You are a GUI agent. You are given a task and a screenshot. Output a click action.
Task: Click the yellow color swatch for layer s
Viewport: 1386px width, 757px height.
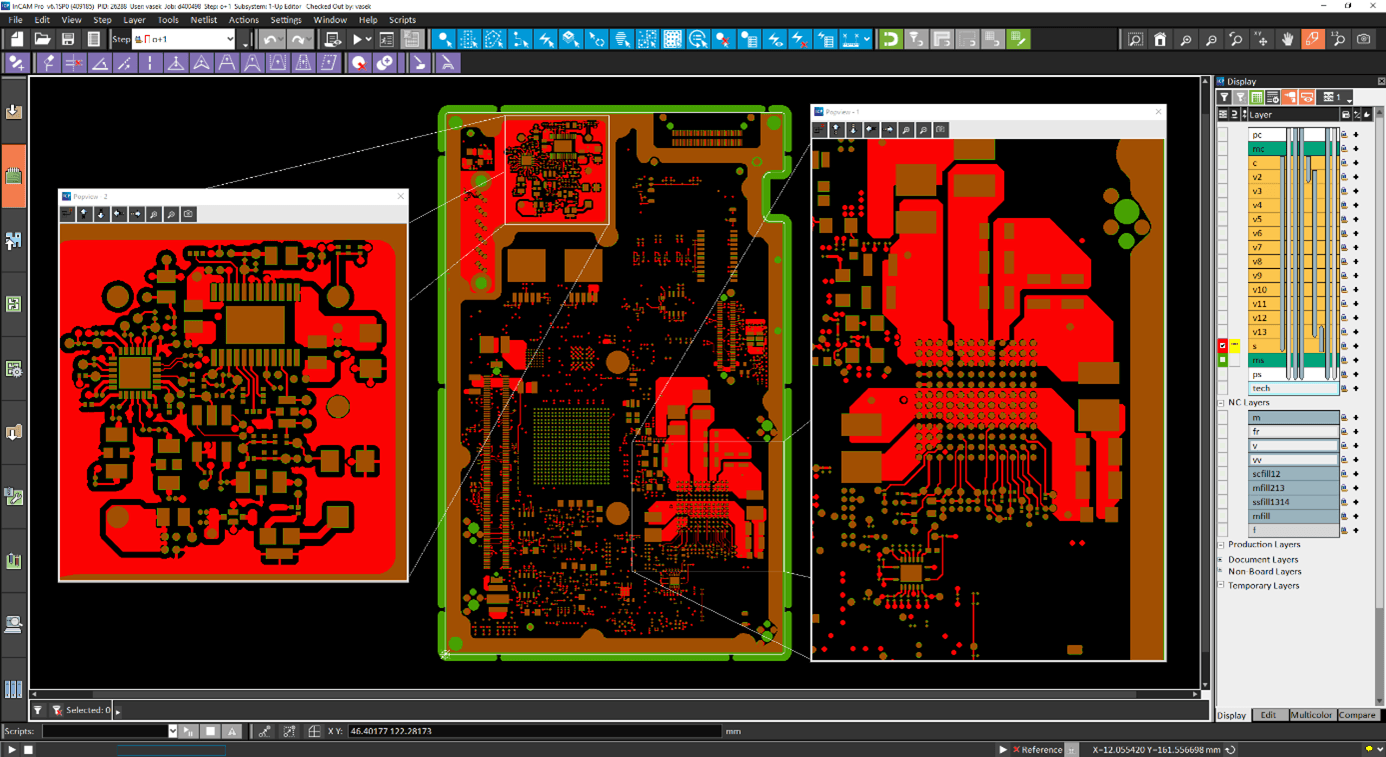tap(1235, 346)
